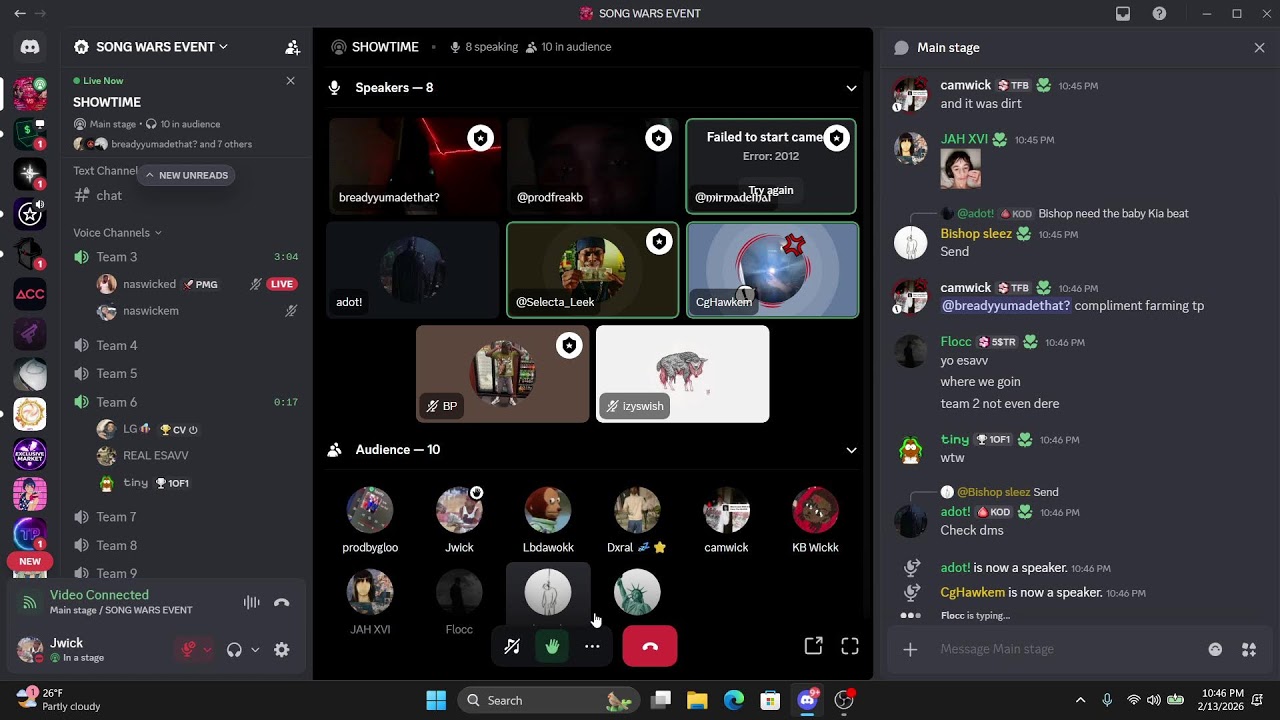Click the connection signal icon by Video Connected
This screenshot has height=720, width=1280.
pos(30,603)
